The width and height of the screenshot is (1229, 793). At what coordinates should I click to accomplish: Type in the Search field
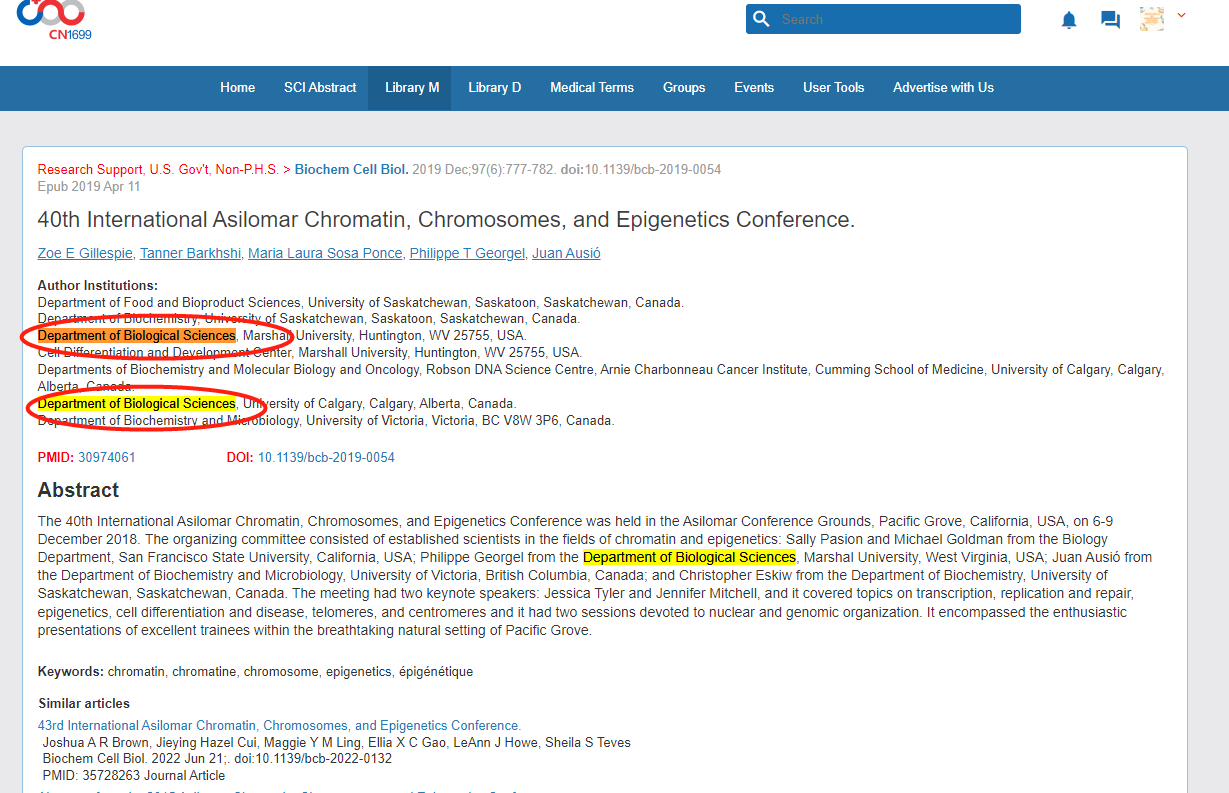point(895,19)
